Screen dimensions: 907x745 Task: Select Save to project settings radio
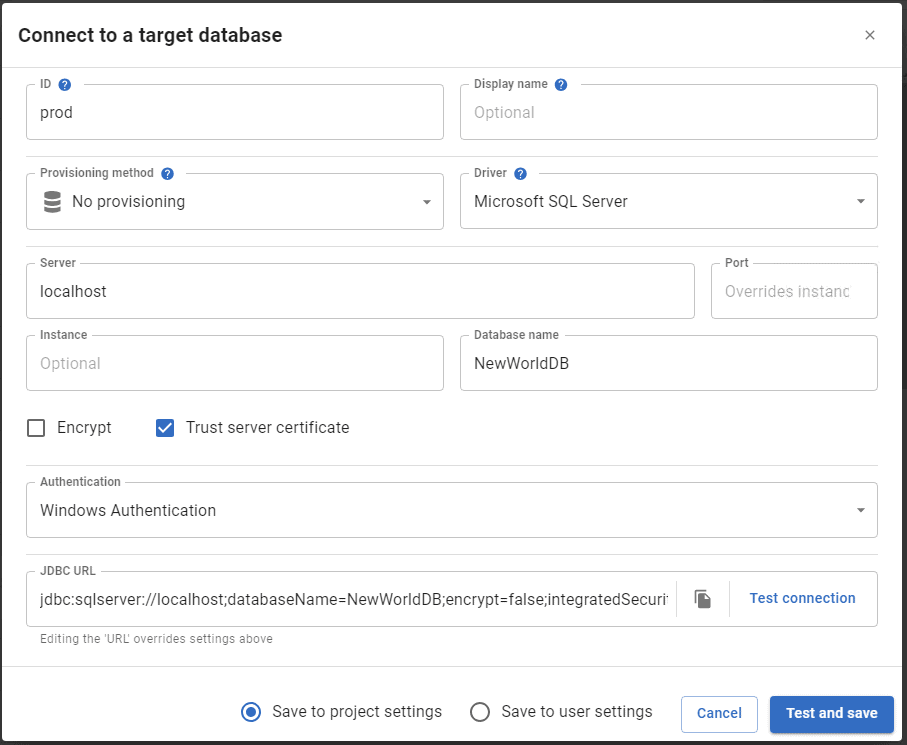coord(250,712)
